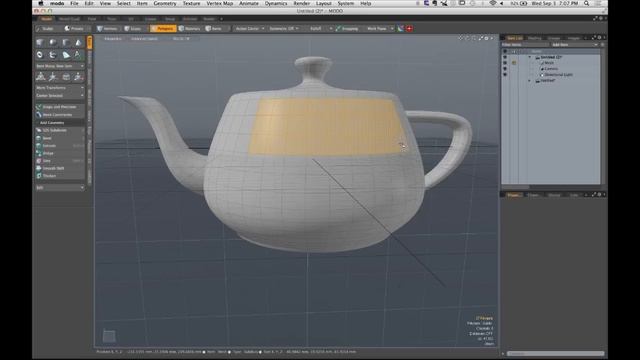
Task: Open Item List panel gear settings
Action: point(599,38)
